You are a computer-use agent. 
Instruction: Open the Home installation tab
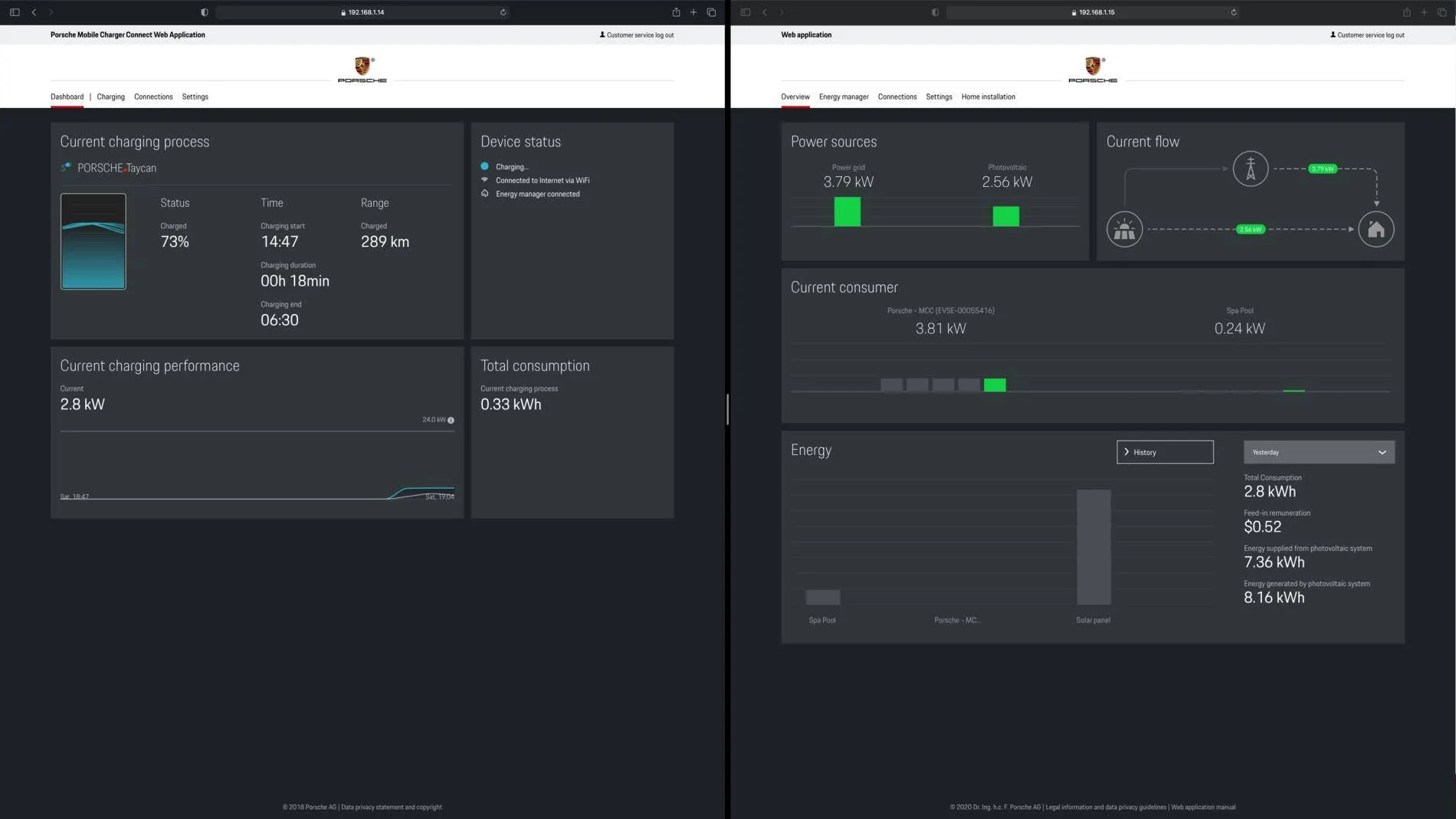tap(988, 97)
